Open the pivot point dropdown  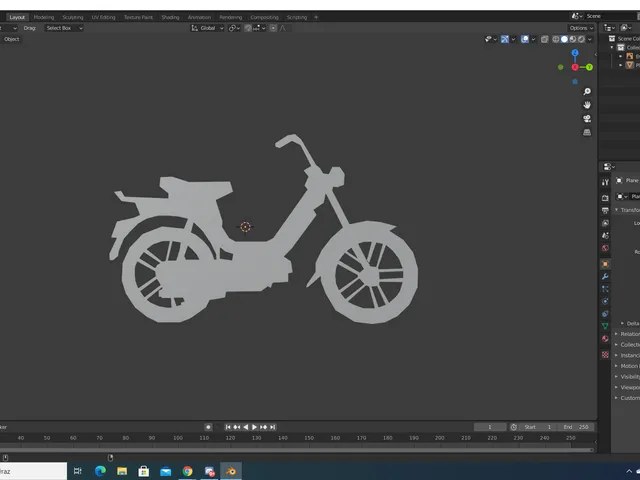tap(234, 28)
